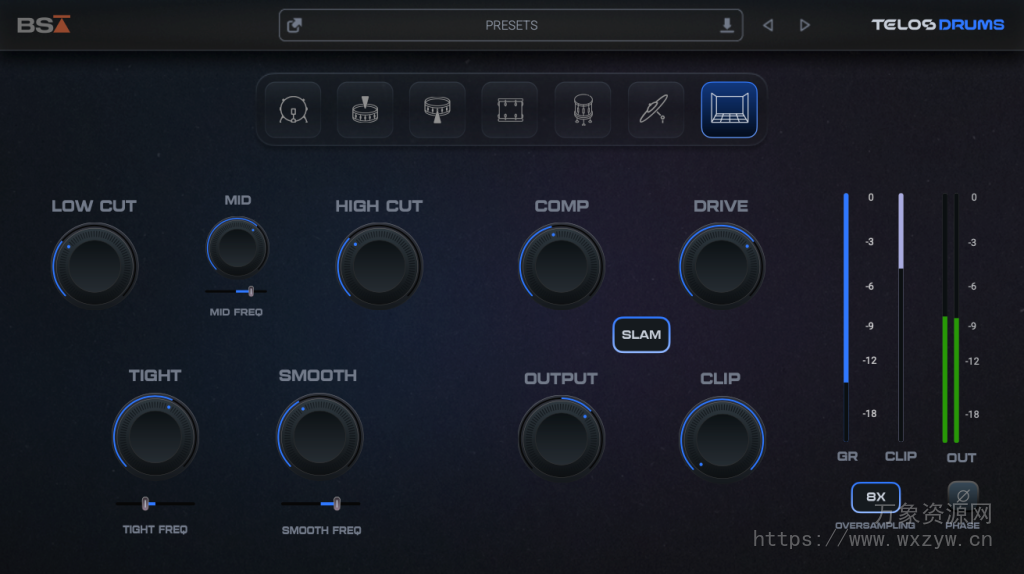Click the SMOOTH knob
The width and height of the screenshot is (1024, 574).
coord(320,436)
